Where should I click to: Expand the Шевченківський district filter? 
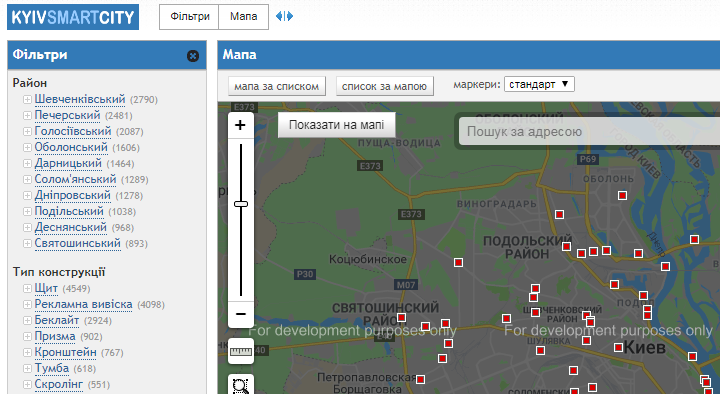[27, 100]
